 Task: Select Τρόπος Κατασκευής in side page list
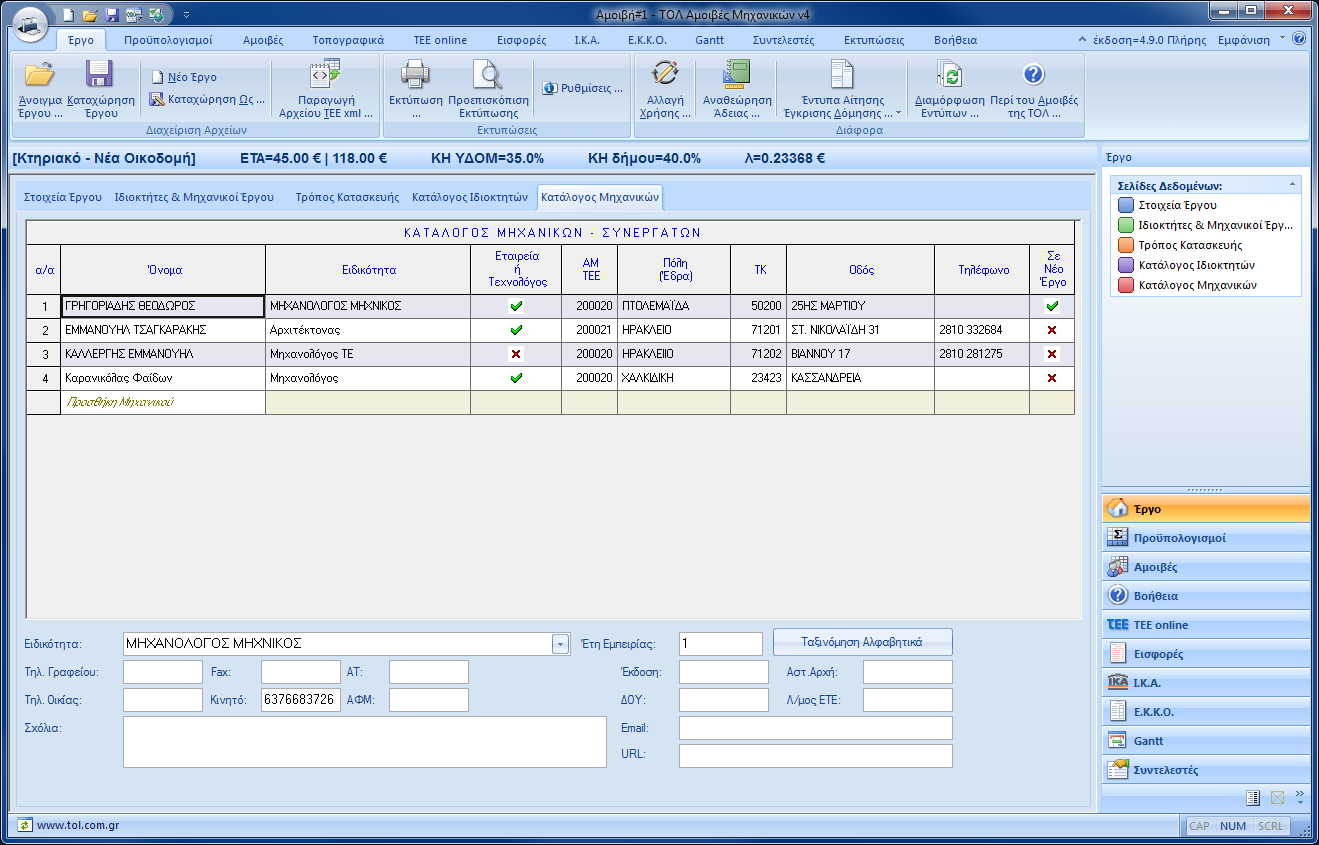pos(1179,245)
